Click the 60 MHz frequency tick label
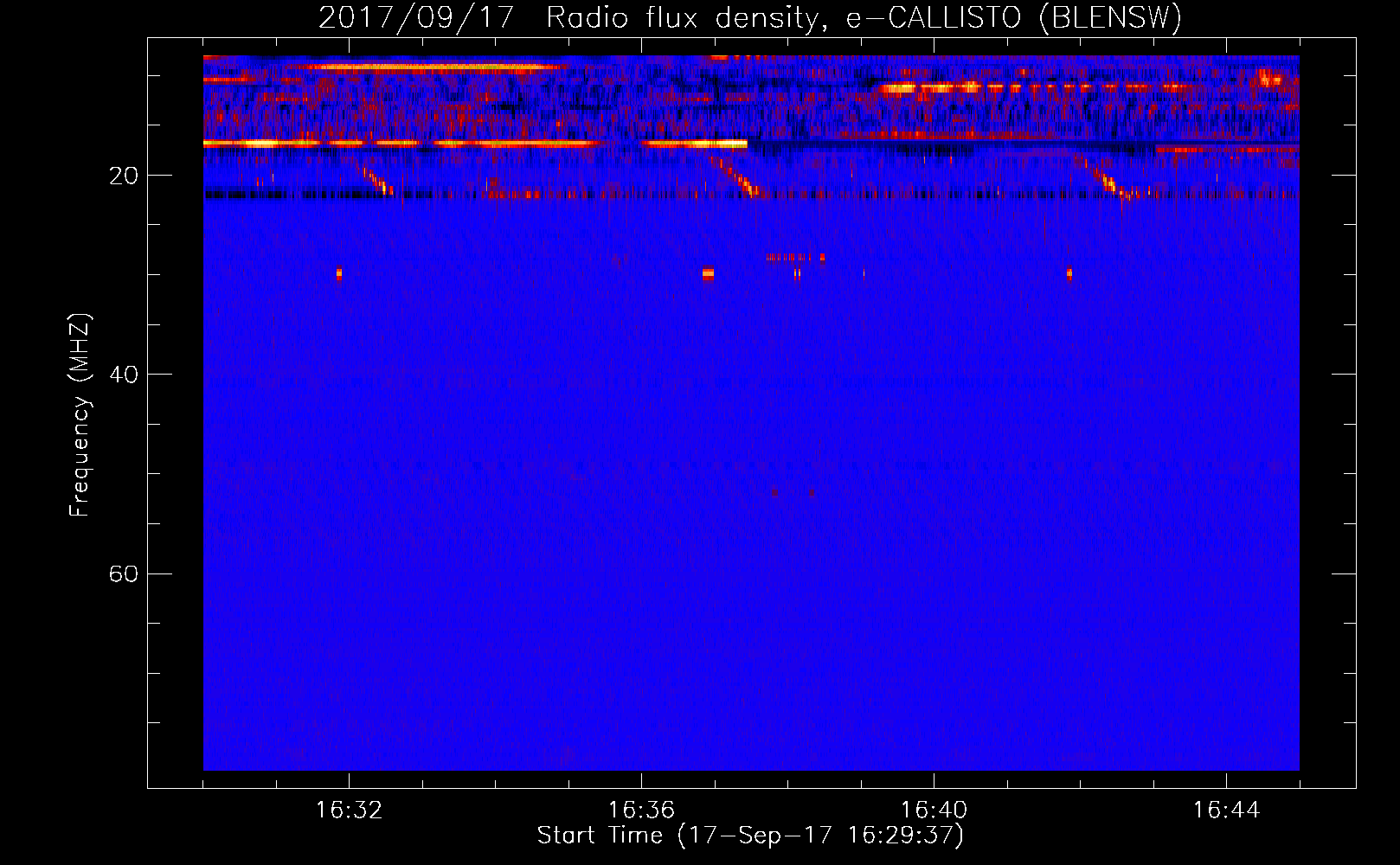Image resolution: width=1400 pixels, height=865 pixels. pos(124,573)
